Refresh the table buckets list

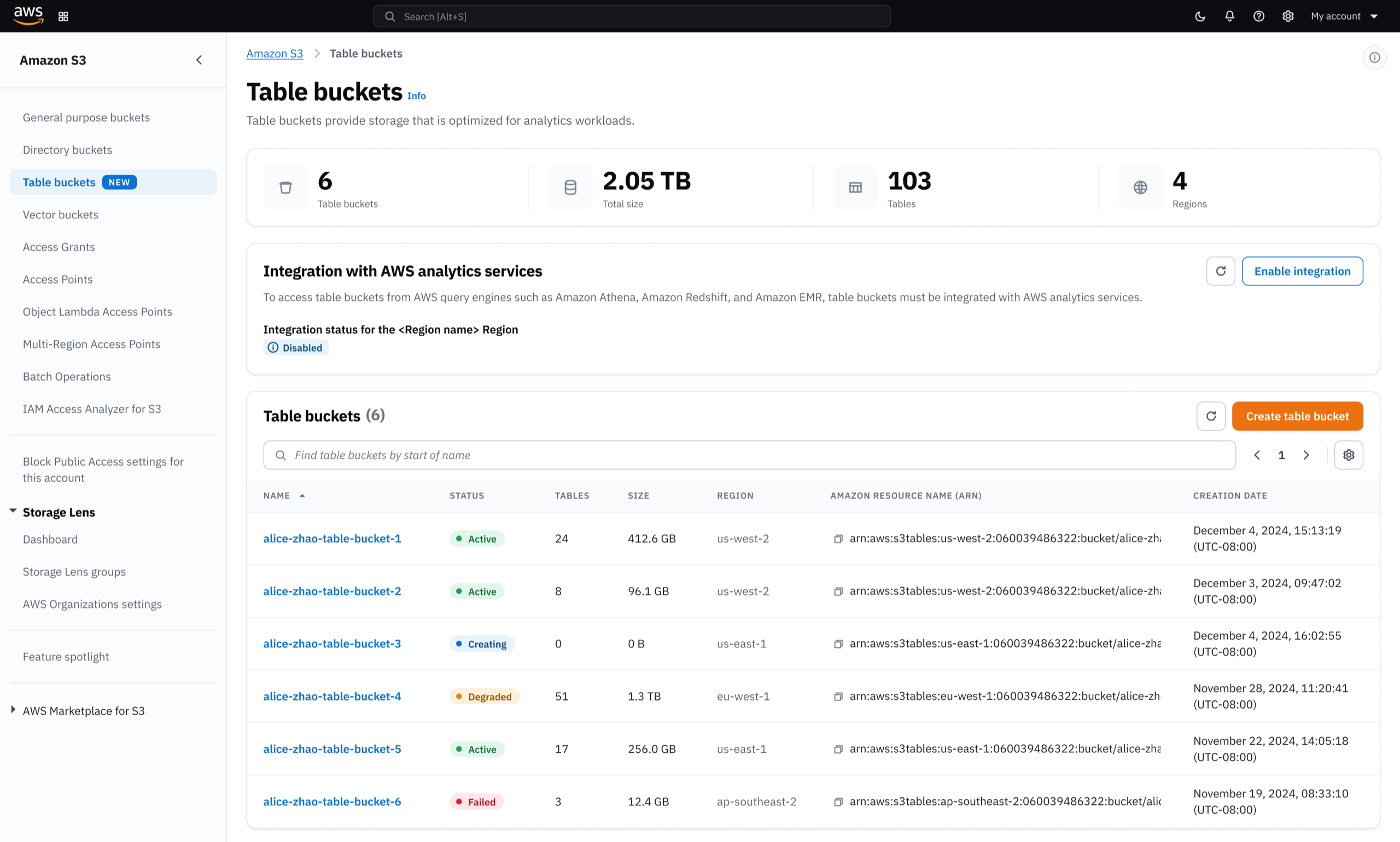1210,416
